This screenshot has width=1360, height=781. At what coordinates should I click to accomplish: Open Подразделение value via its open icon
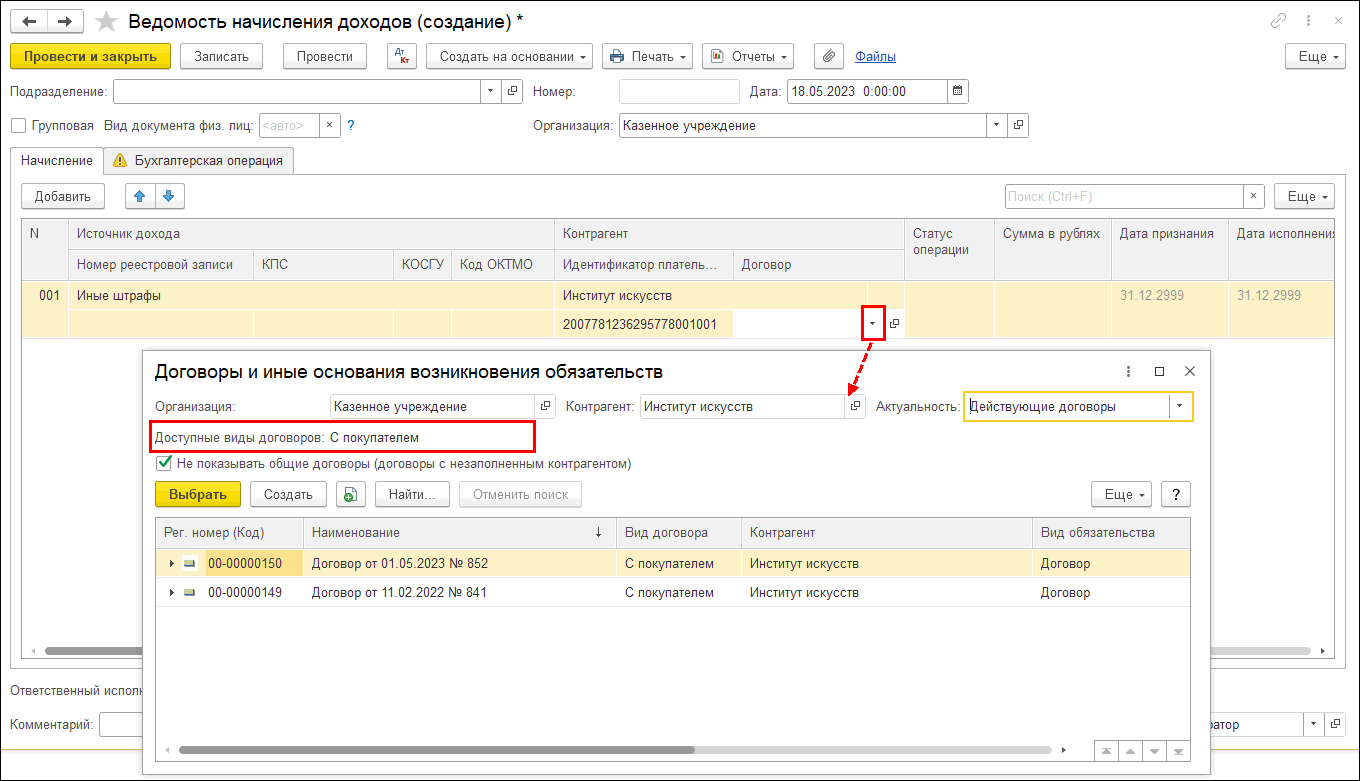513,91
